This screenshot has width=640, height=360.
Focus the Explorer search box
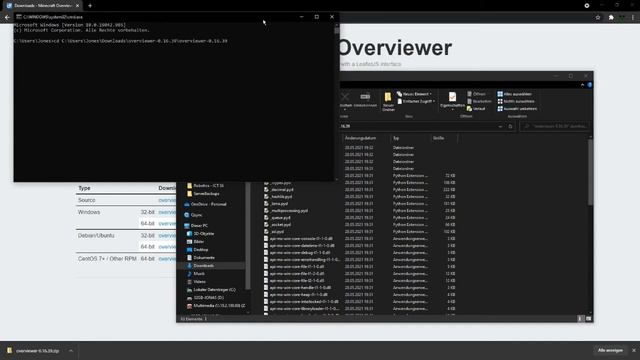tap(555, 127)
